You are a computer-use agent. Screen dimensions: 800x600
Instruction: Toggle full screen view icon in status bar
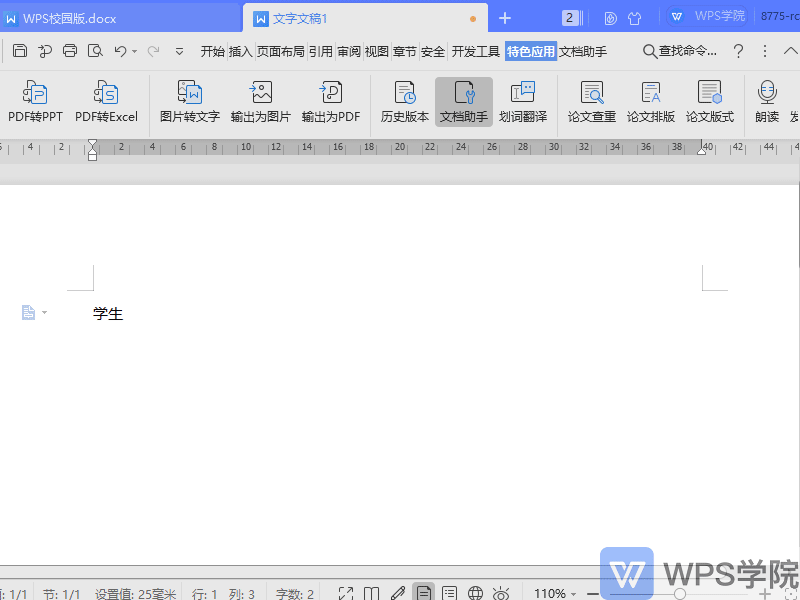(x=346, y=593)
